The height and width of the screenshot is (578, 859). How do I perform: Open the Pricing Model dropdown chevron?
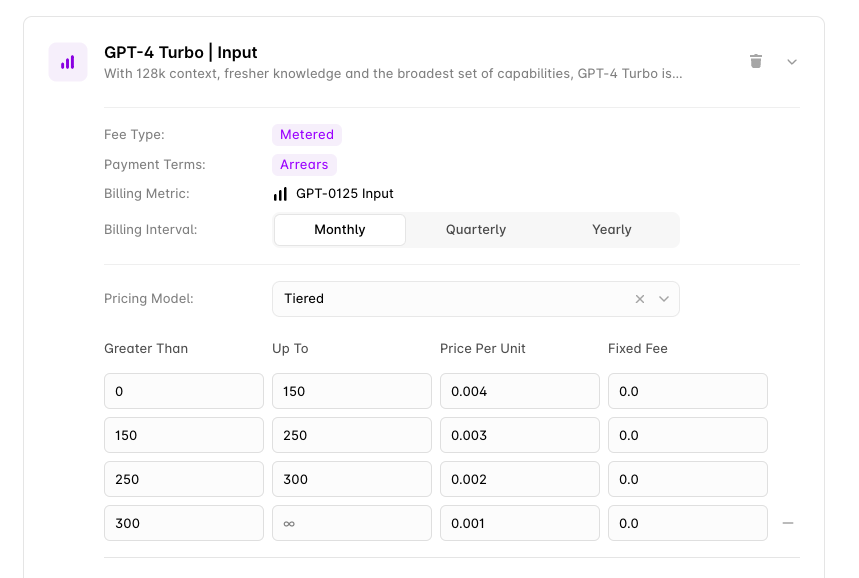(663, 298)
